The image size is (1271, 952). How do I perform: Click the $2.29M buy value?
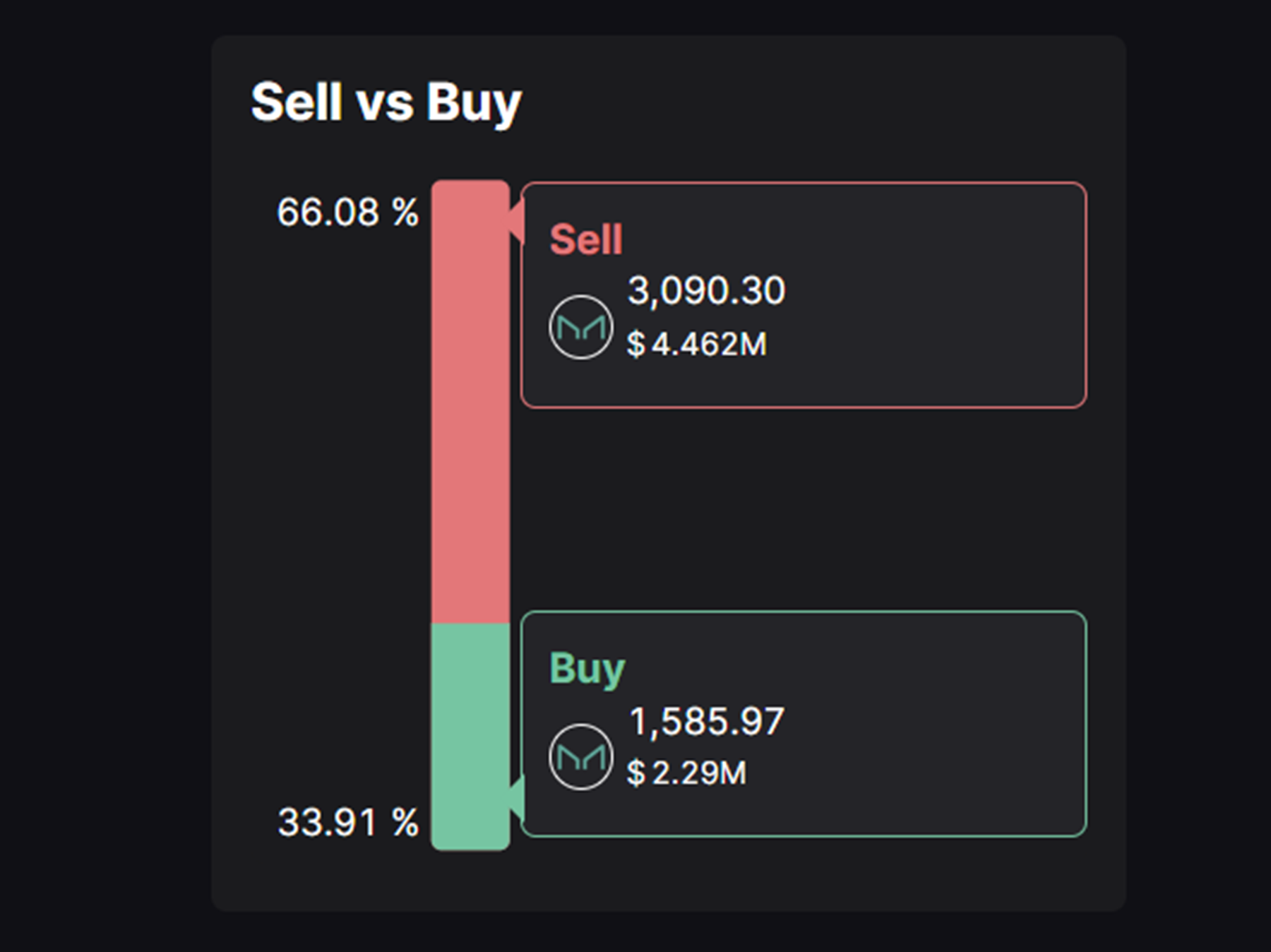click(x=686, y=773)
